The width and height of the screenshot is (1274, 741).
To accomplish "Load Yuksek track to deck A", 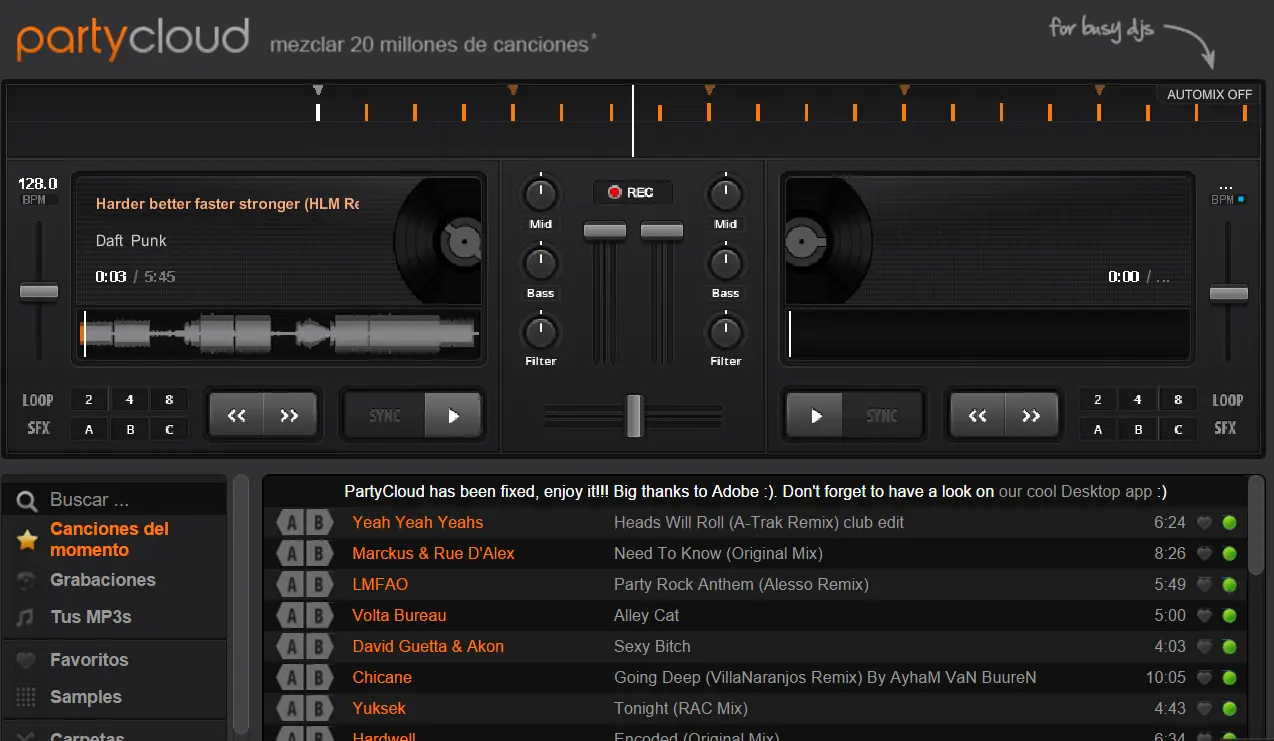I will point(290,708).
